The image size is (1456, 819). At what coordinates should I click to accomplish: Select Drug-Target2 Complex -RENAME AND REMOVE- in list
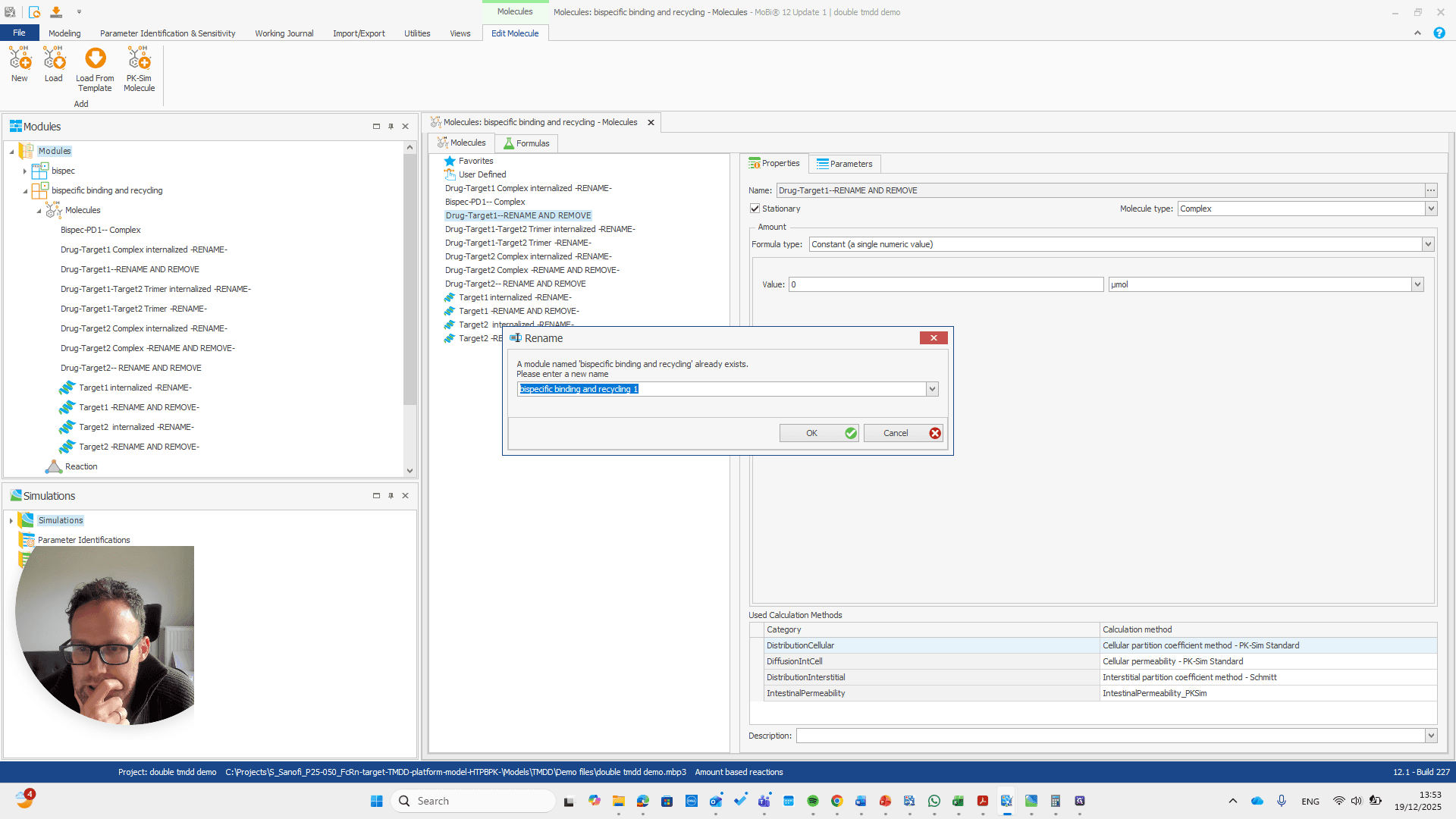click(x=532, y=270)
